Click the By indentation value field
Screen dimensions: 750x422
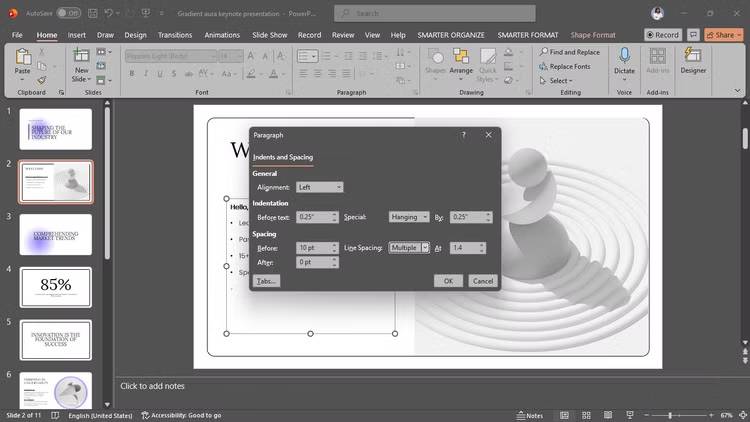point(471,217)
